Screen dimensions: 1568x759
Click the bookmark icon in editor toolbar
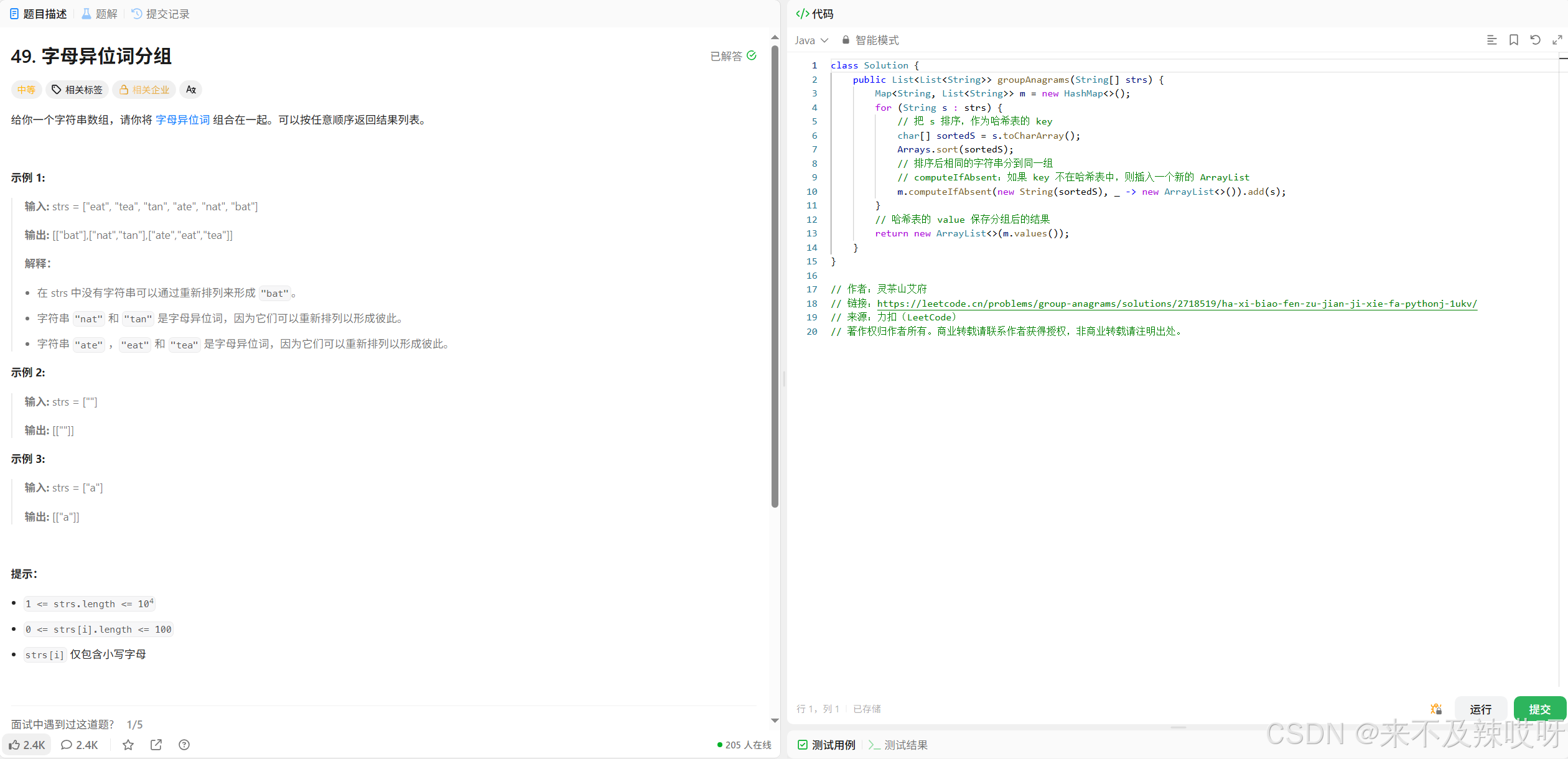1514,40
